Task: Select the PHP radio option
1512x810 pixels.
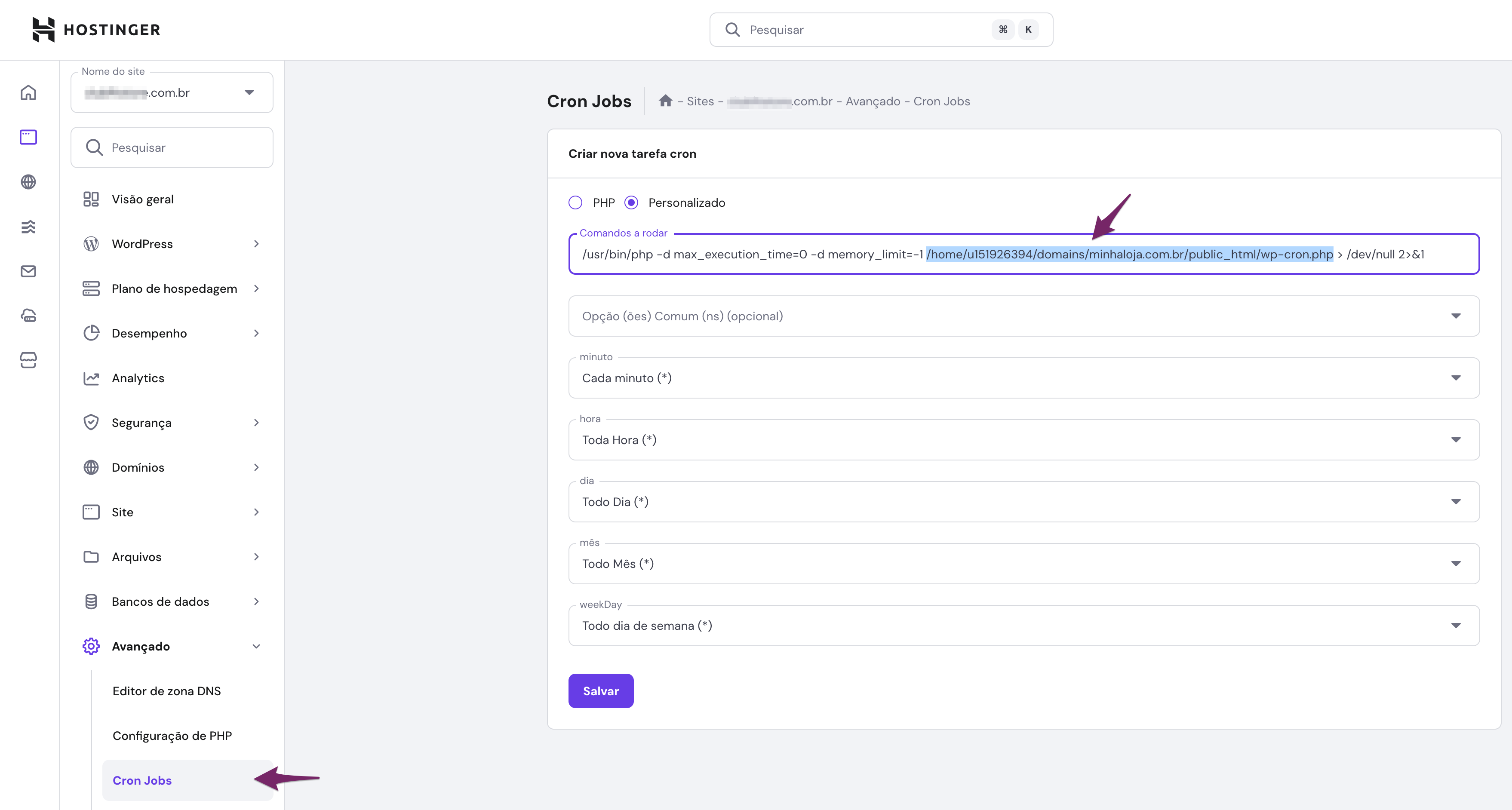Action: coord(575,202)
